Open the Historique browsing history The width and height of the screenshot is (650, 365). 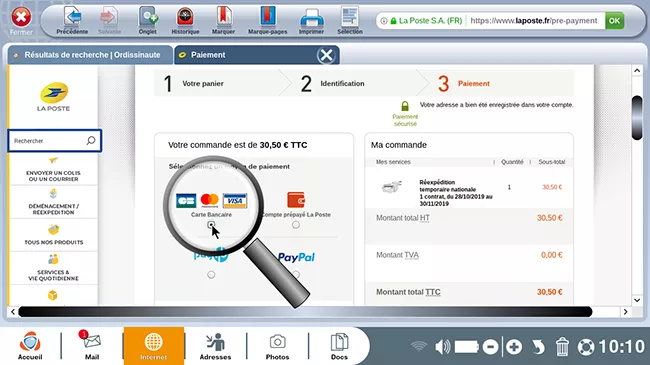click(185, 21)
